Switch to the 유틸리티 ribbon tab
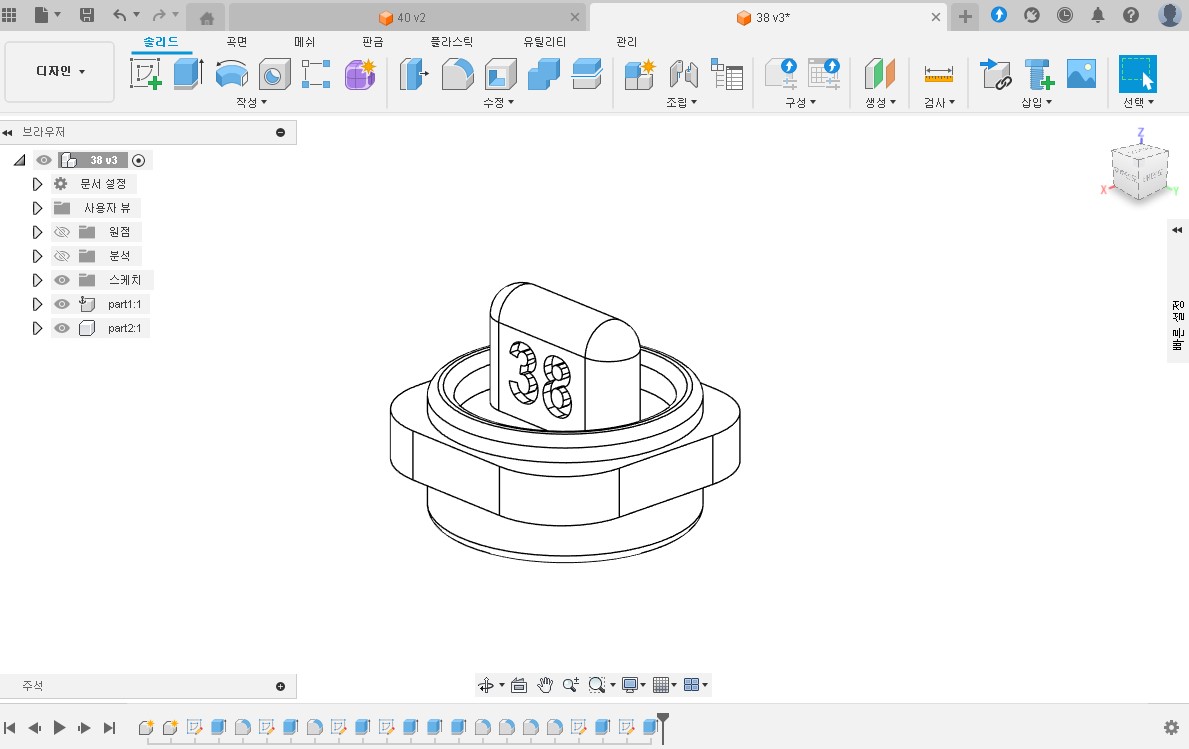 click(544, 42)
